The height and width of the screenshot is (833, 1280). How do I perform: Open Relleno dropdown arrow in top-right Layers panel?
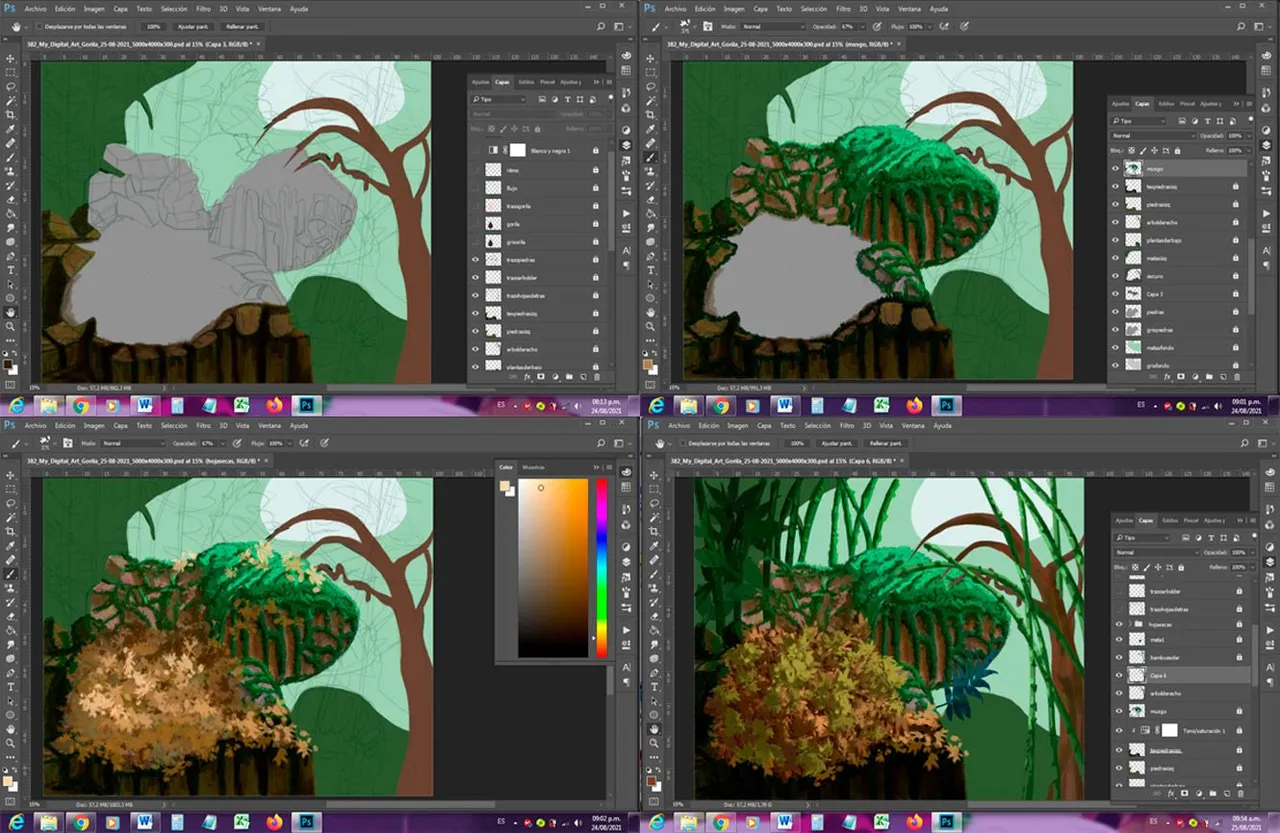(x=1248, y=150)
